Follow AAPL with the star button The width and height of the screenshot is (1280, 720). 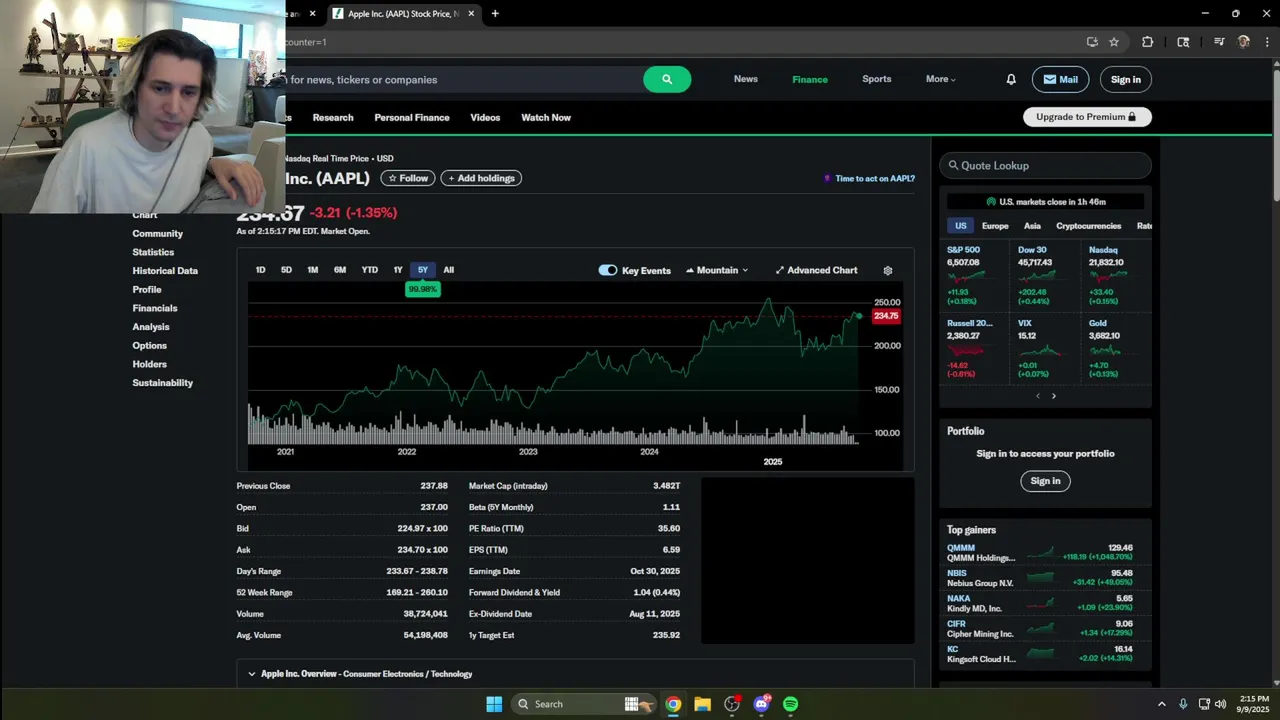point(407,178)
